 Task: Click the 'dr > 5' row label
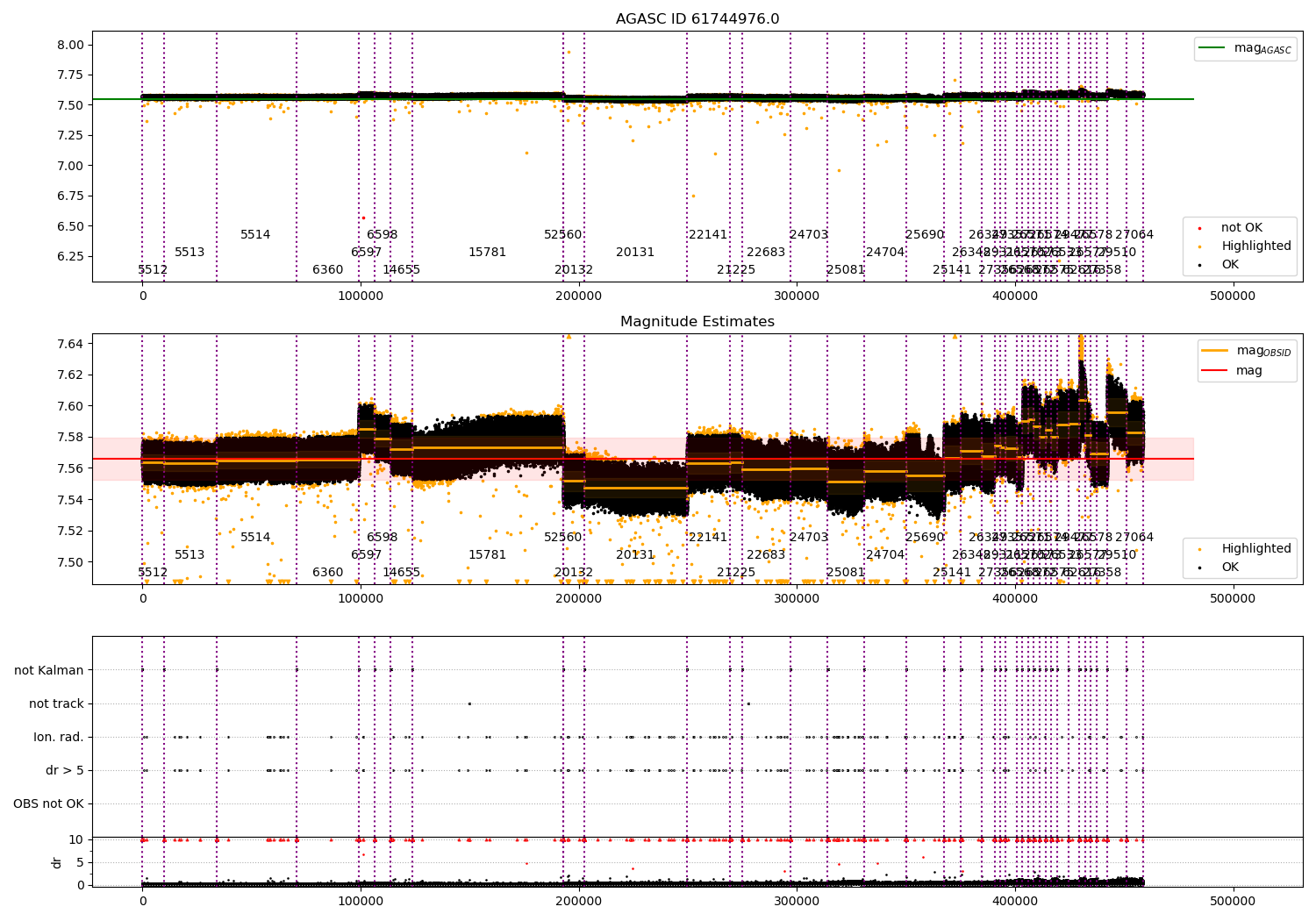65,771
